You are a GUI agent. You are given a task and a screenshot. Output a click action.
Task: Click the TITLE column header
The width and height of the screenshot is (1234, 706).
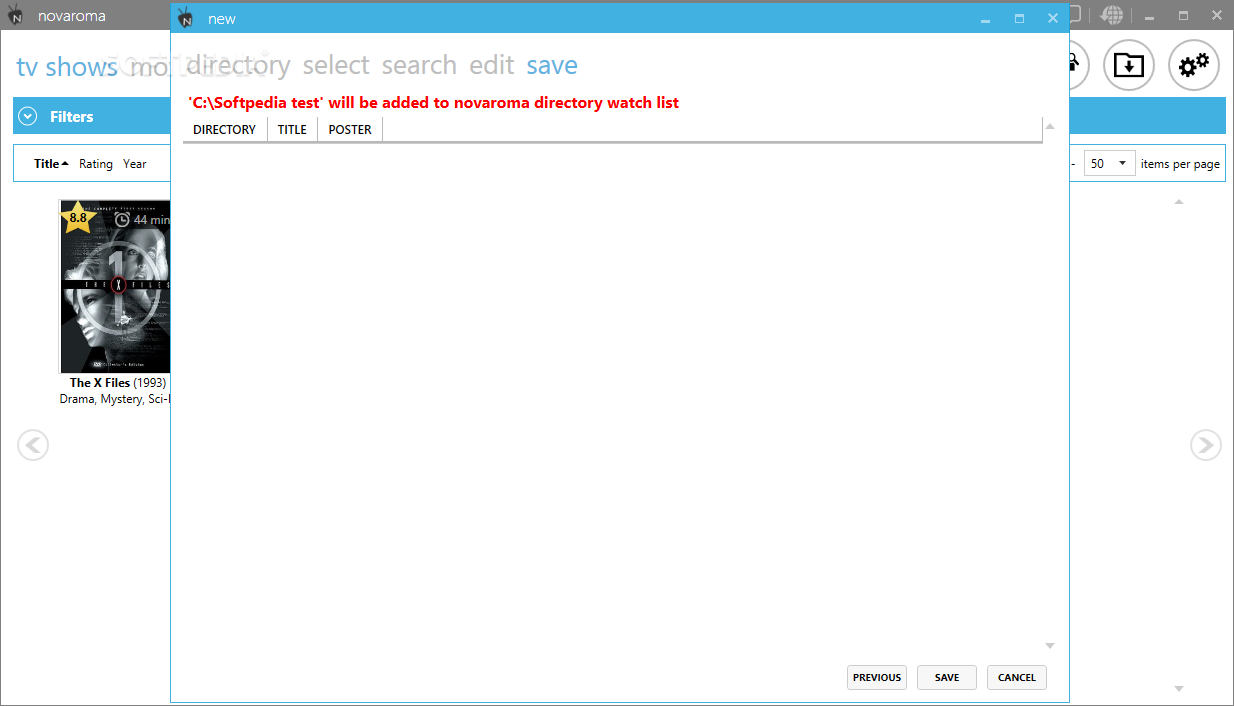[x=292, y=129]
